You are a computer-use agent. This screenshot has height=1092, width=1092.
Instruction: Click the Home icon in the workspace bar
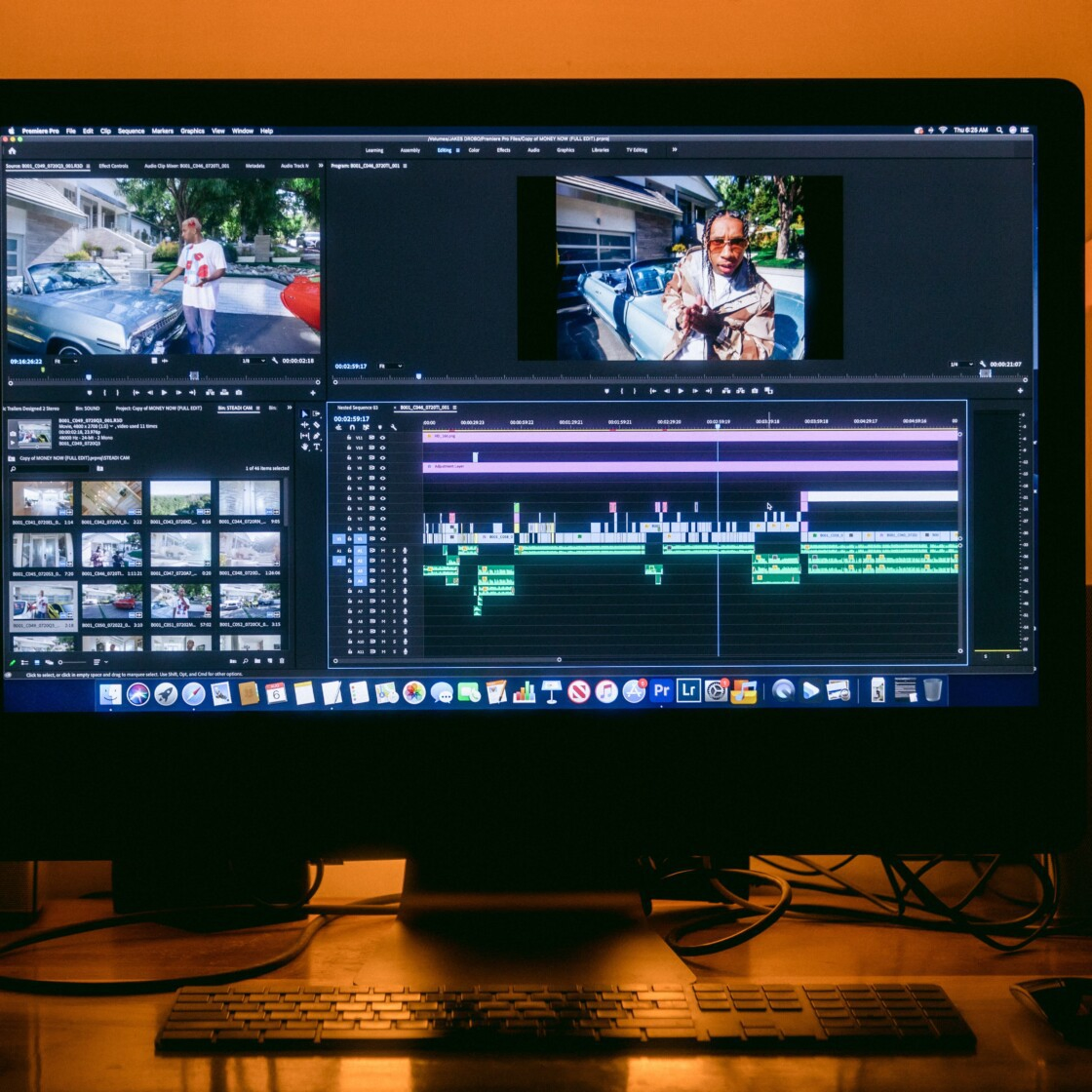(12, 150)
